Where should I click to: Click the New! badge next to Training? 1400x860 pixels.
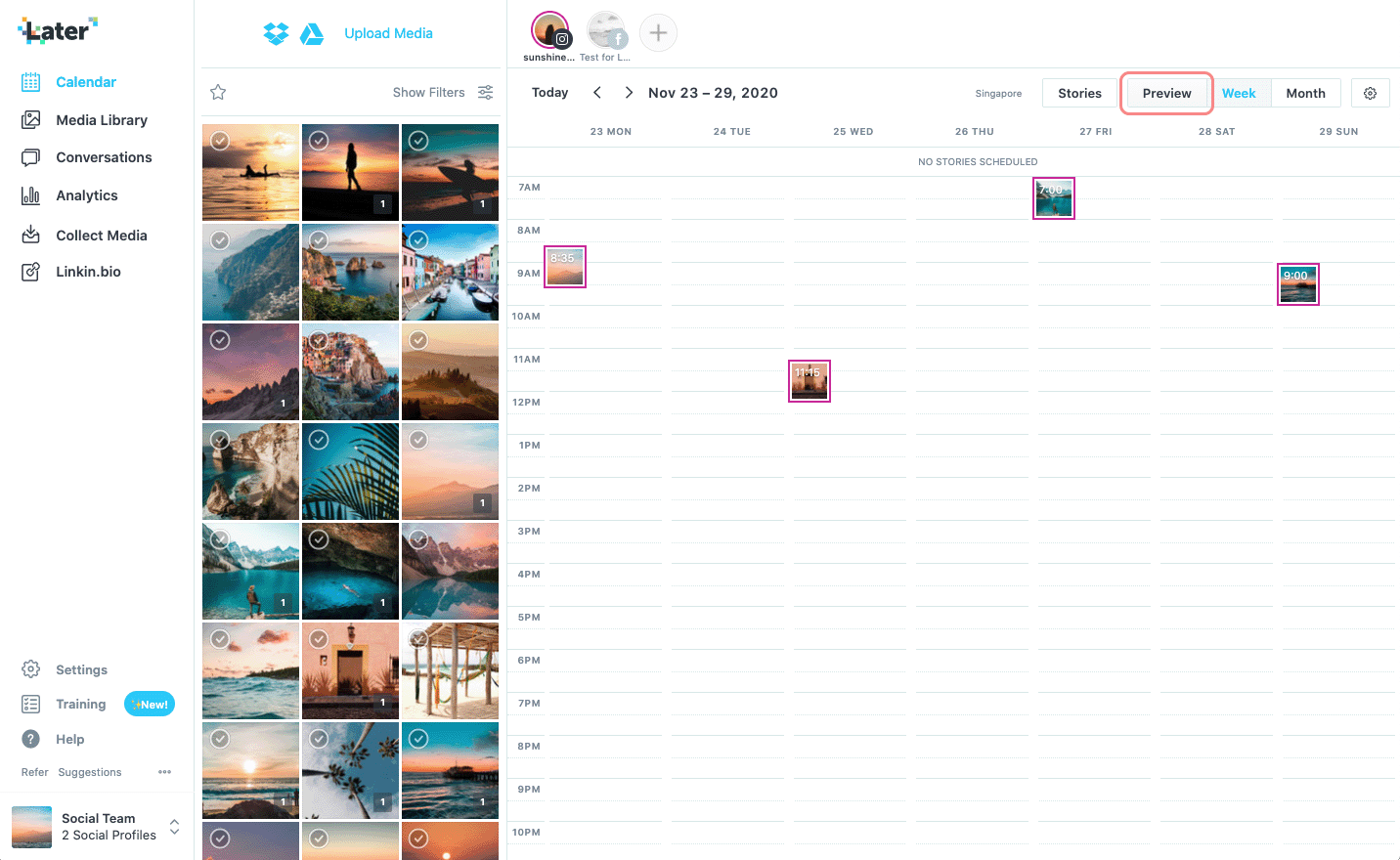150,704
